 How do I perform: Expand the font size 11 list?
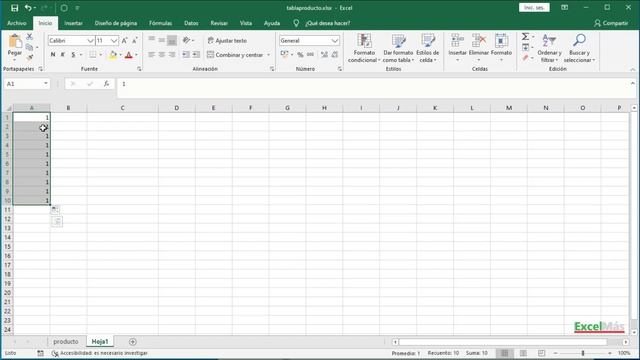[114, 40]
